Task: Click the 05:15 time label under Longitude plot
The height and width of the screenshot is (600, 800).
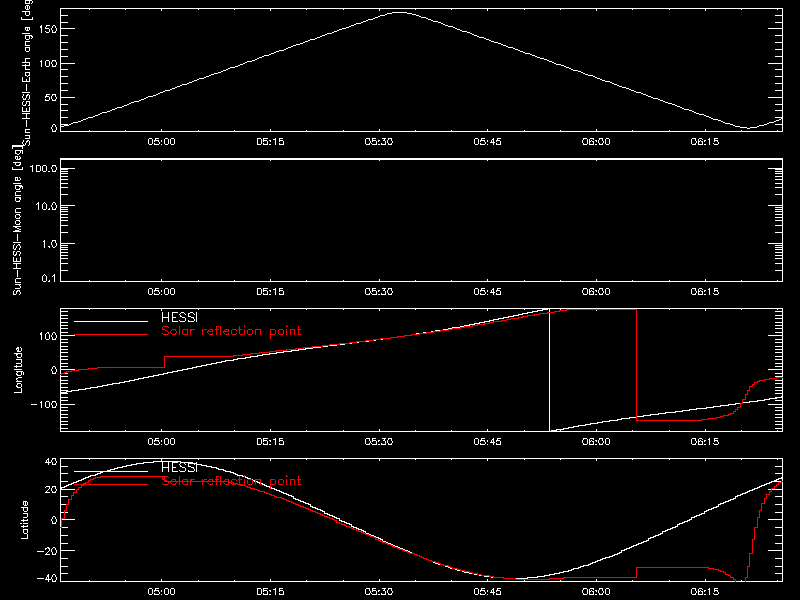Action: coord(270,442)
